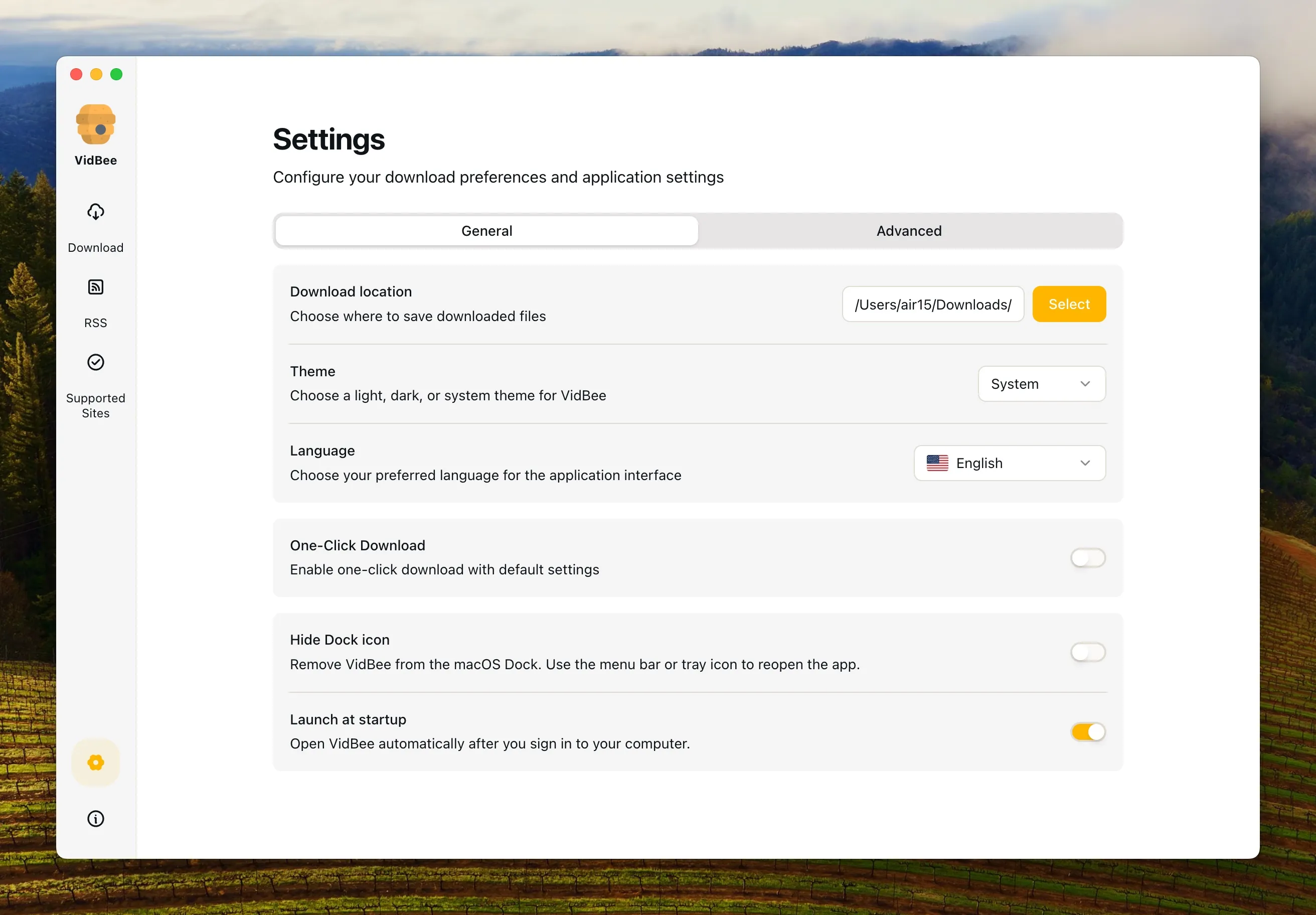This screenshot has height=915, width=1316.
Task: Switch to the General tab
Action: [x=486, y=230]
